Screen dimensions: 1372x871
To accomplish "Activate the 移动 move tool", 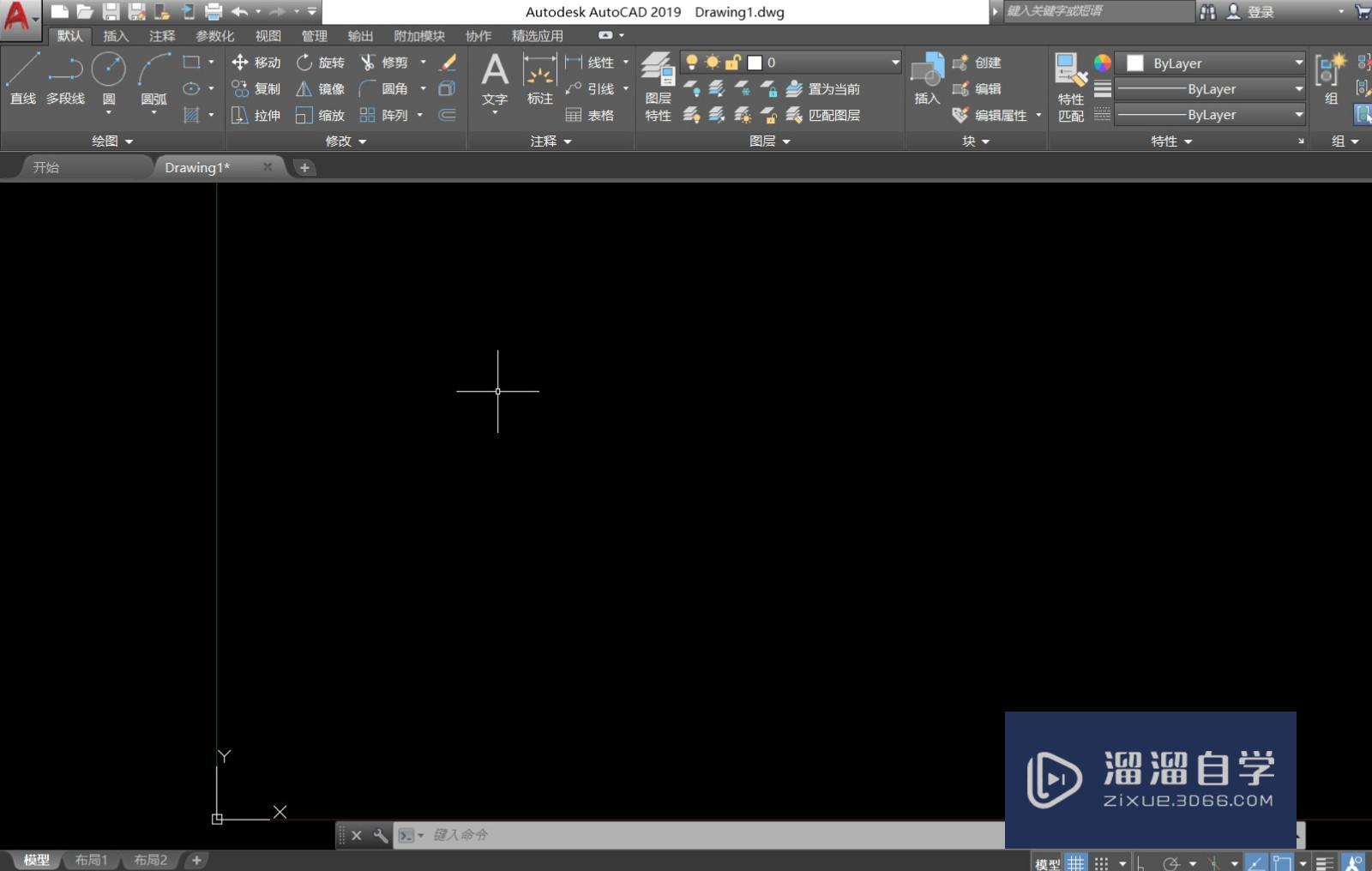I will click(256, 62).
